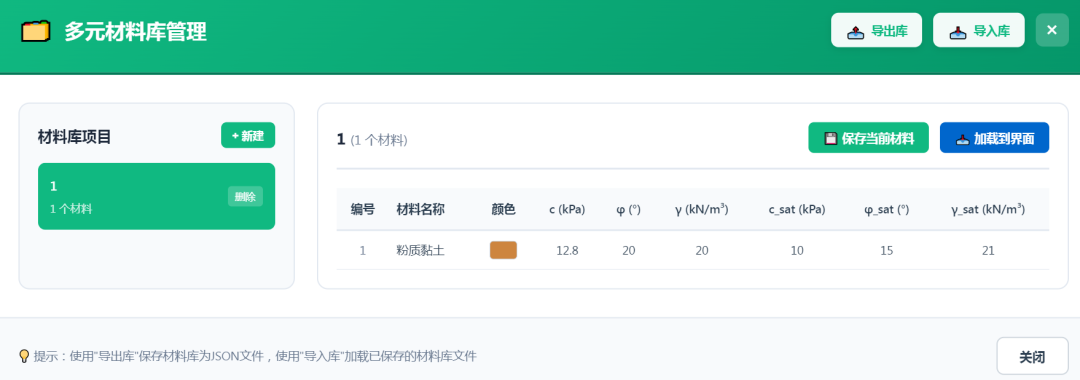Delete library item 1 using 删除
The height and width of the screenshot is (380, 1080).
click(245, 196)
